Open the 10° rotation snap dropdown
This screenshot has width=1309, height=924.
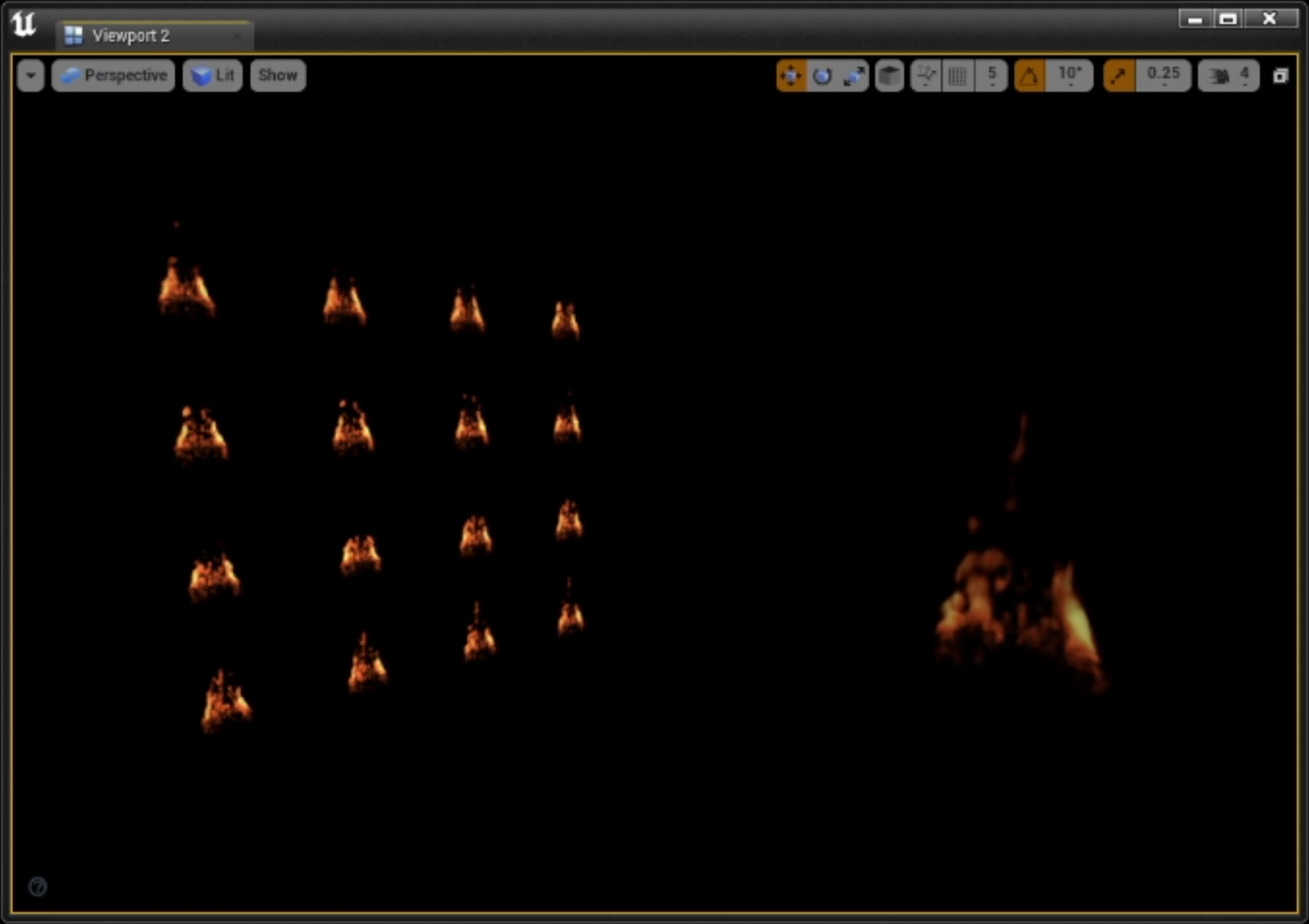1069,75
